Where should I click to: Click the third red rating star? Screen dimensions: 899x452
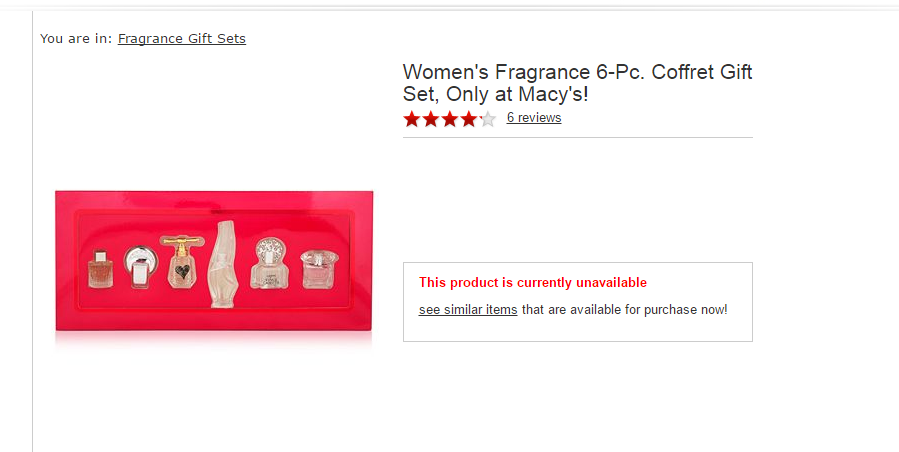pyautogui.click(x=450, y=119)
